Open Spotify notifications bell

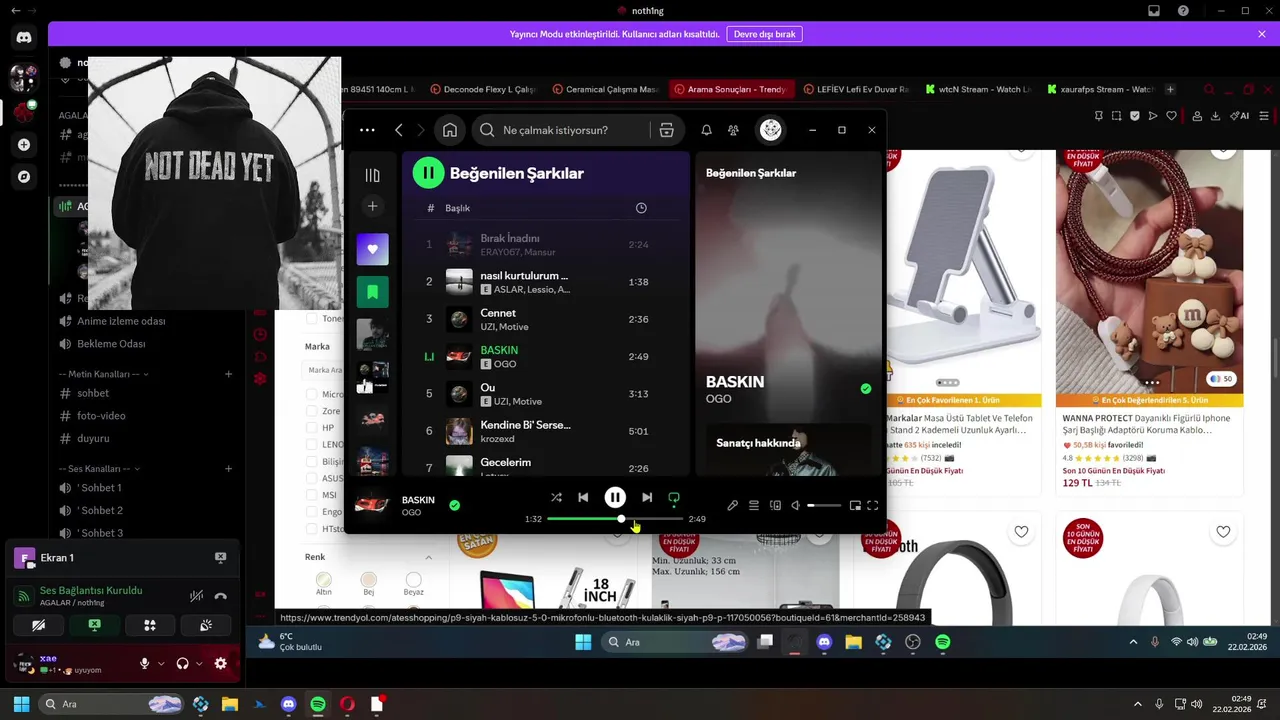point(706,130)
